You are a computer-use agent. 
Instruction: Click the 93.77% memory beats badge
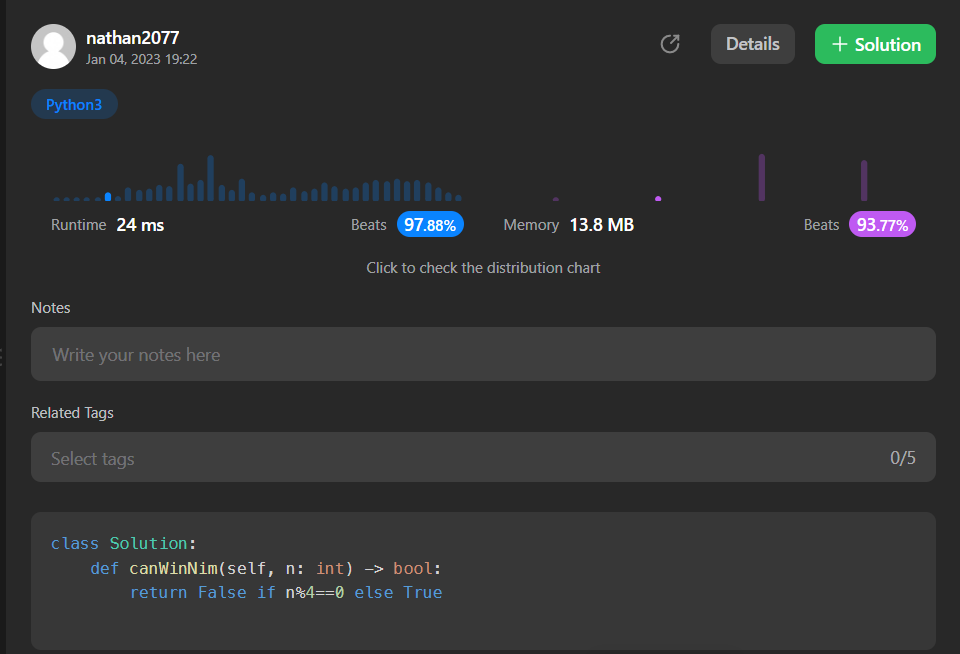[882, 225]
